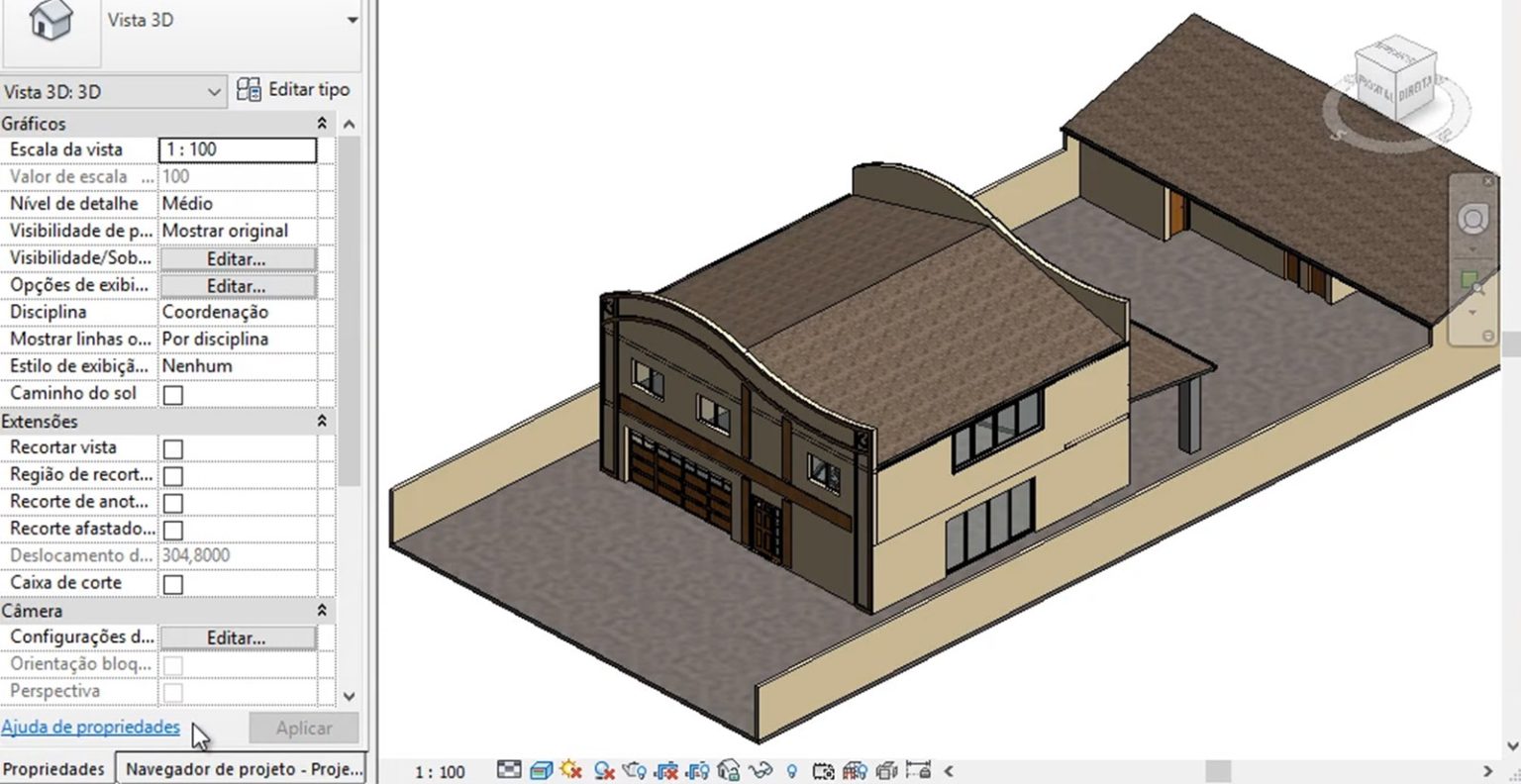Select the Propriedades tab
The width and height of the screenshot is (1521, 784).
click(x=54, y=769)
